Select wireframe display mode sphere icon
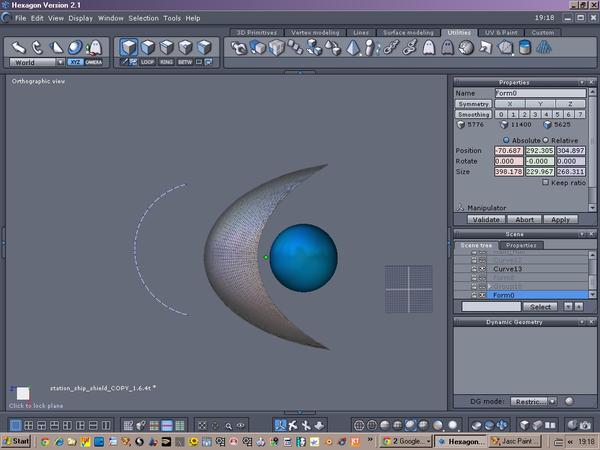Image resolution: width=600 pixels, height=450 pixels. point(359,425)
